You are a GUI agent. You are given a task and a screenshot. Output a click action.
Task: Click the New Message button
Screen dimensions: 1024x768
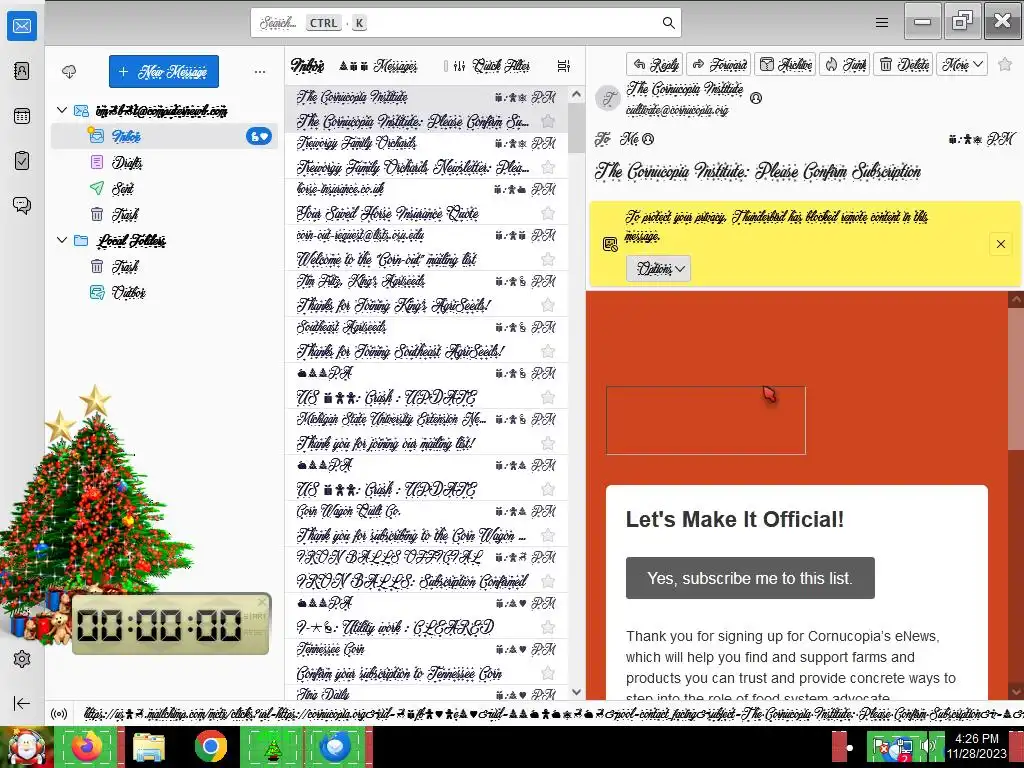coord(164,71)
